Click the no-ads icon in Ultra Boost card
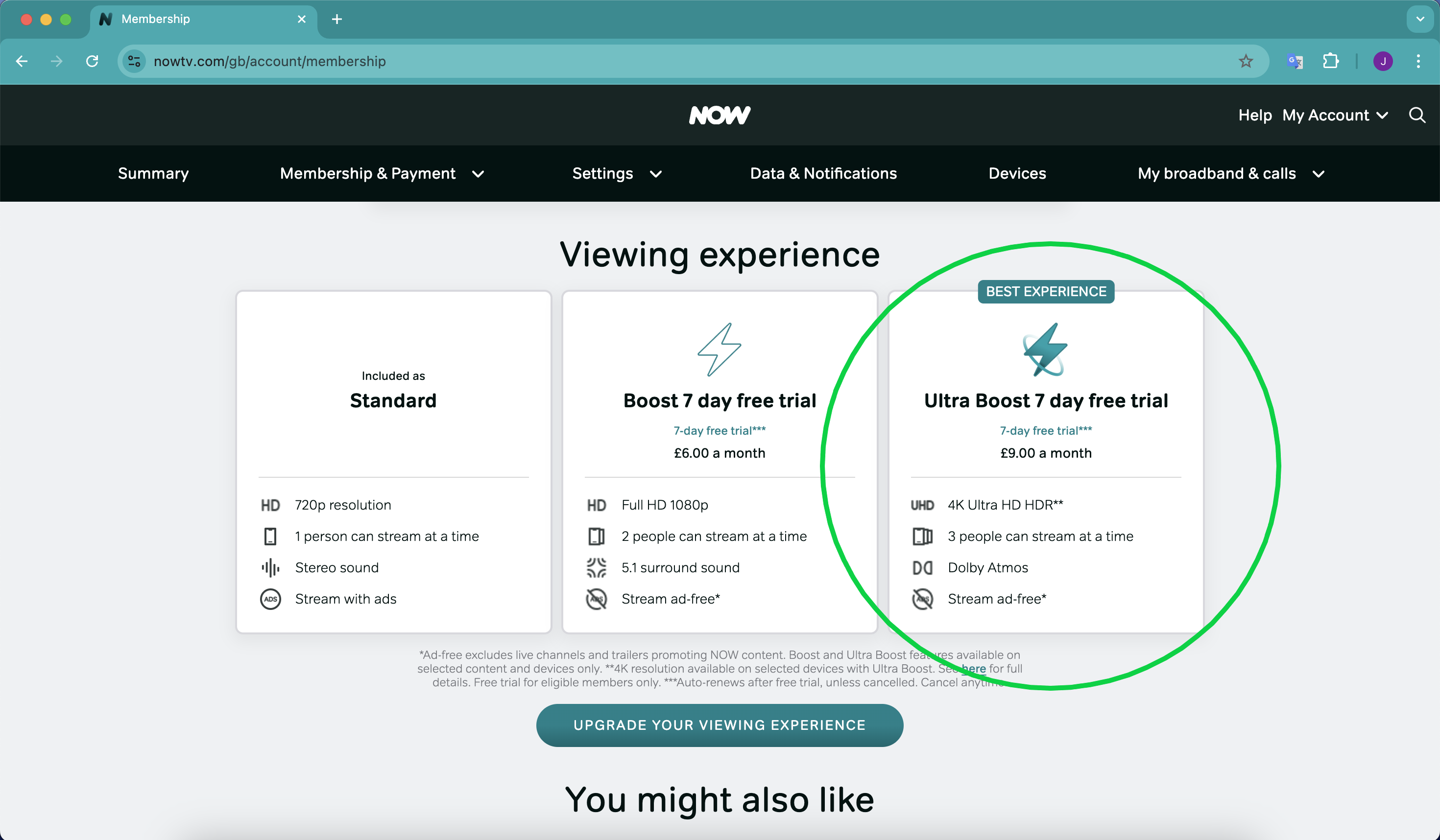1440x840 pixels. tap(922, 599)
